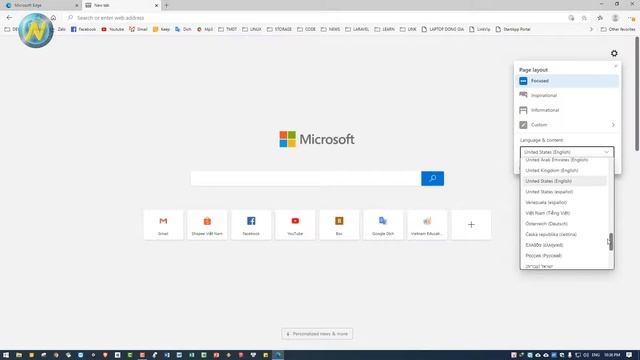Open Other favorites folder

(x=618, y=29)
